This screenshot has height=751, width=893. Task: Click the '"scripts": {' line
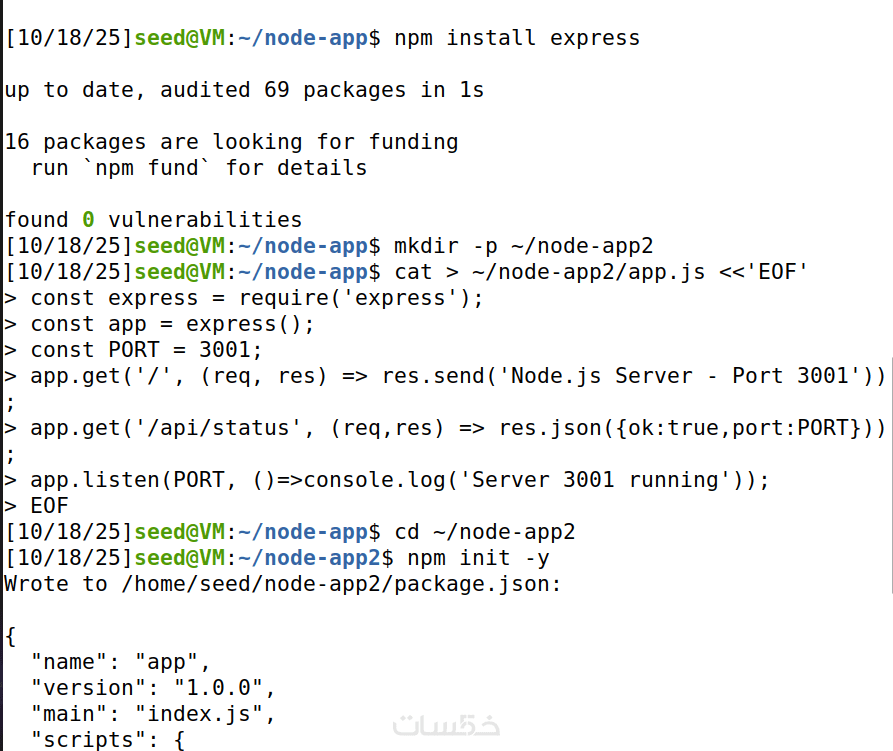click(x=108, y=740)
